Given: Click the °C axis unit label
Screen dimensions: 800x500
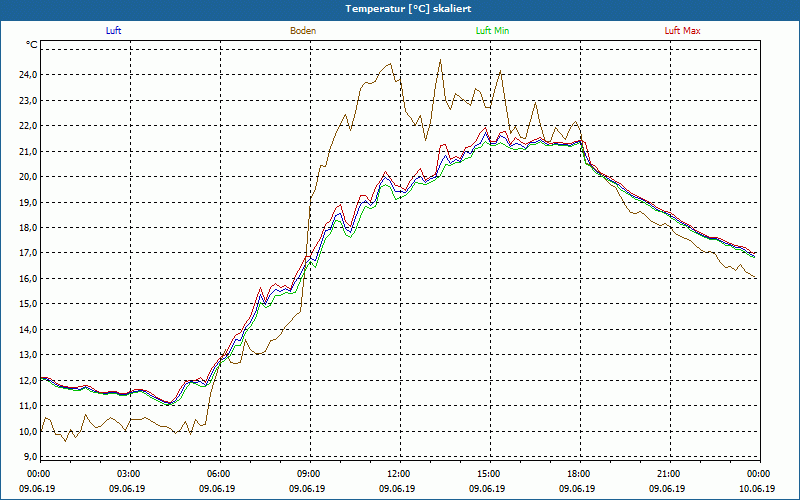Looking at the screenshot, I should pos(31,45).
